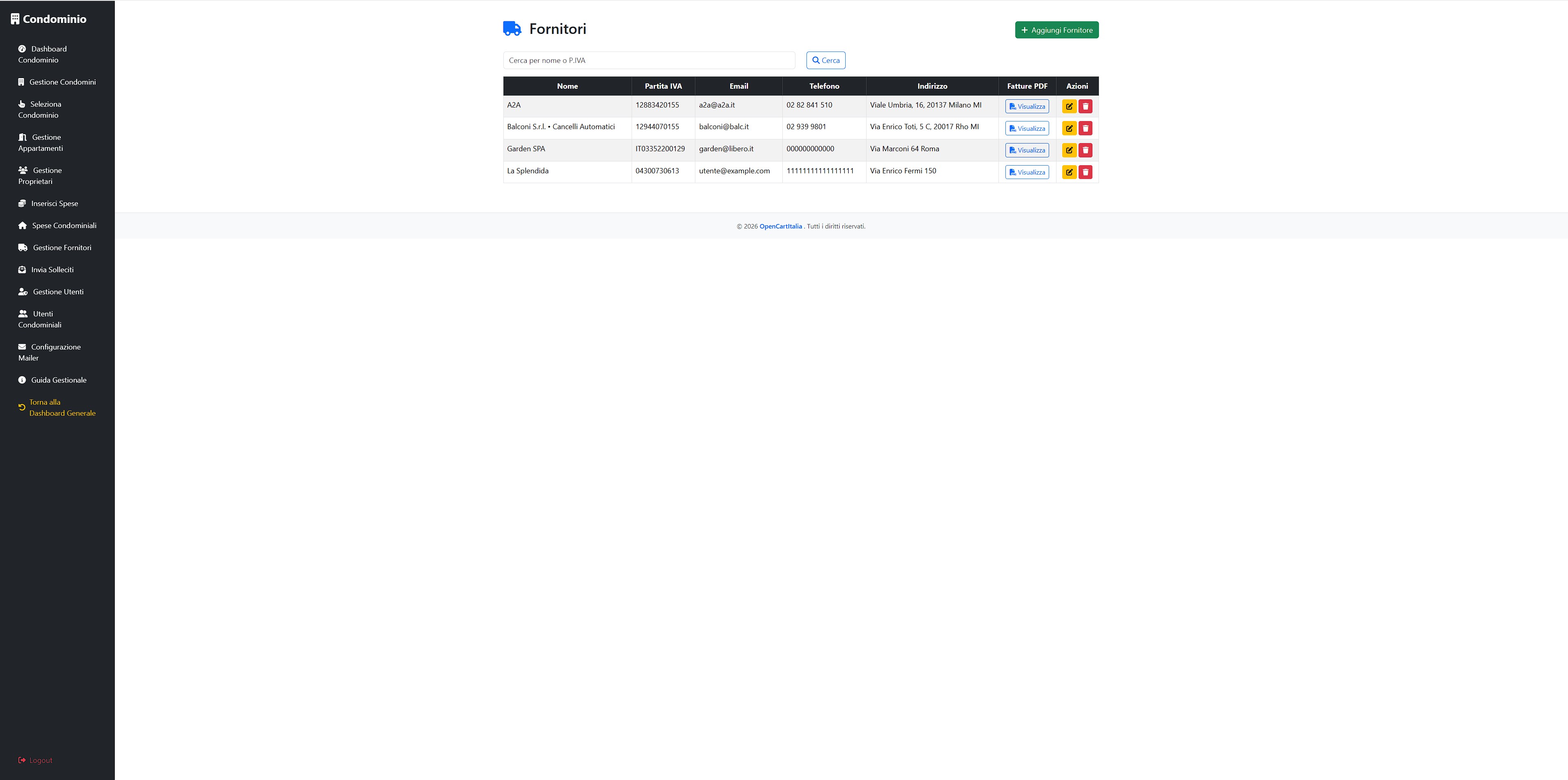Click the blue truck icon beside Fornitori
1568x780 pixels.
(x=511, y=29)
